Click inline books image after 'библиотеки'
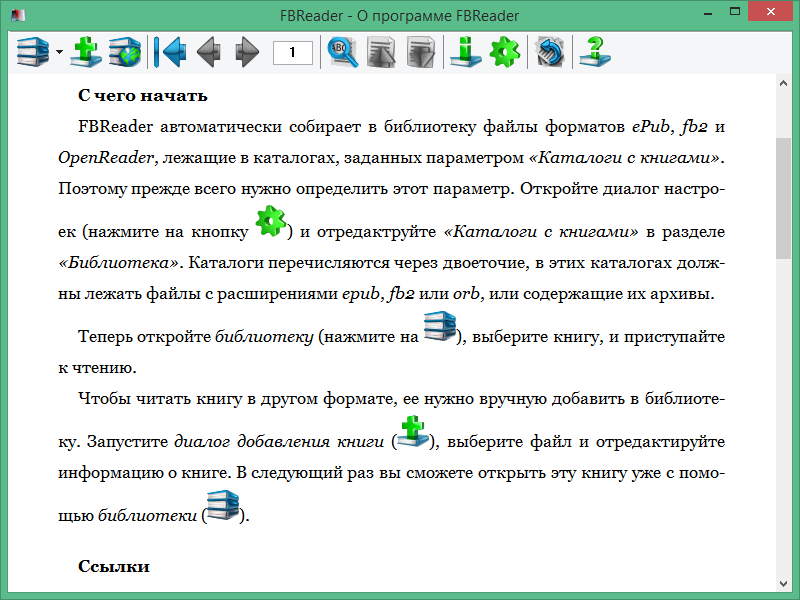This screenshot has width=800, height=600. (223, 505)
